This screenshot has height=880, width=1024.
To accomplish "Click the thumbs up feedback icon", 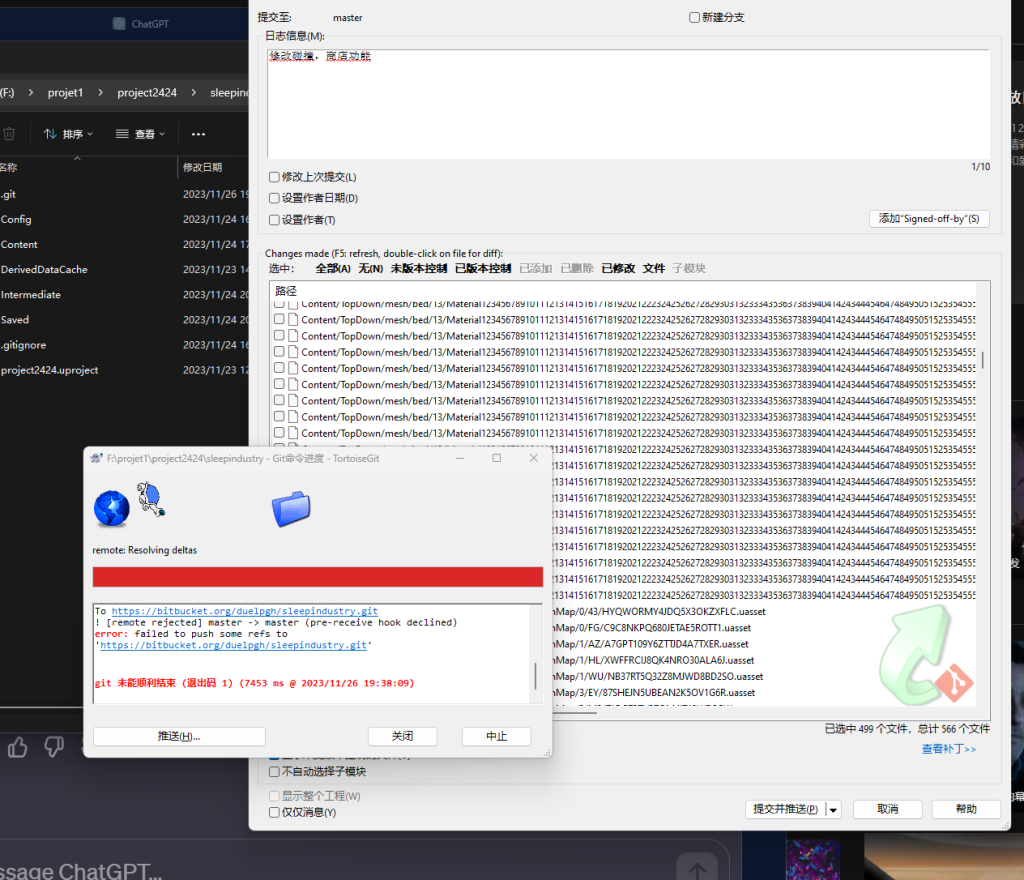I will point(18,746).
